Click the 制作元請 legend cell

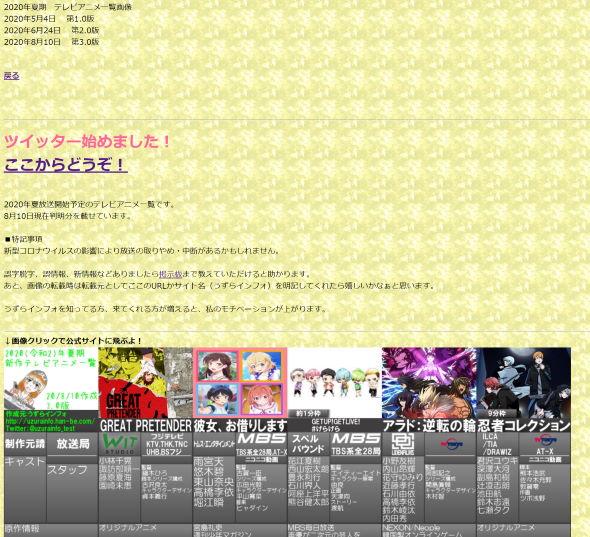(x=25, y=444)
